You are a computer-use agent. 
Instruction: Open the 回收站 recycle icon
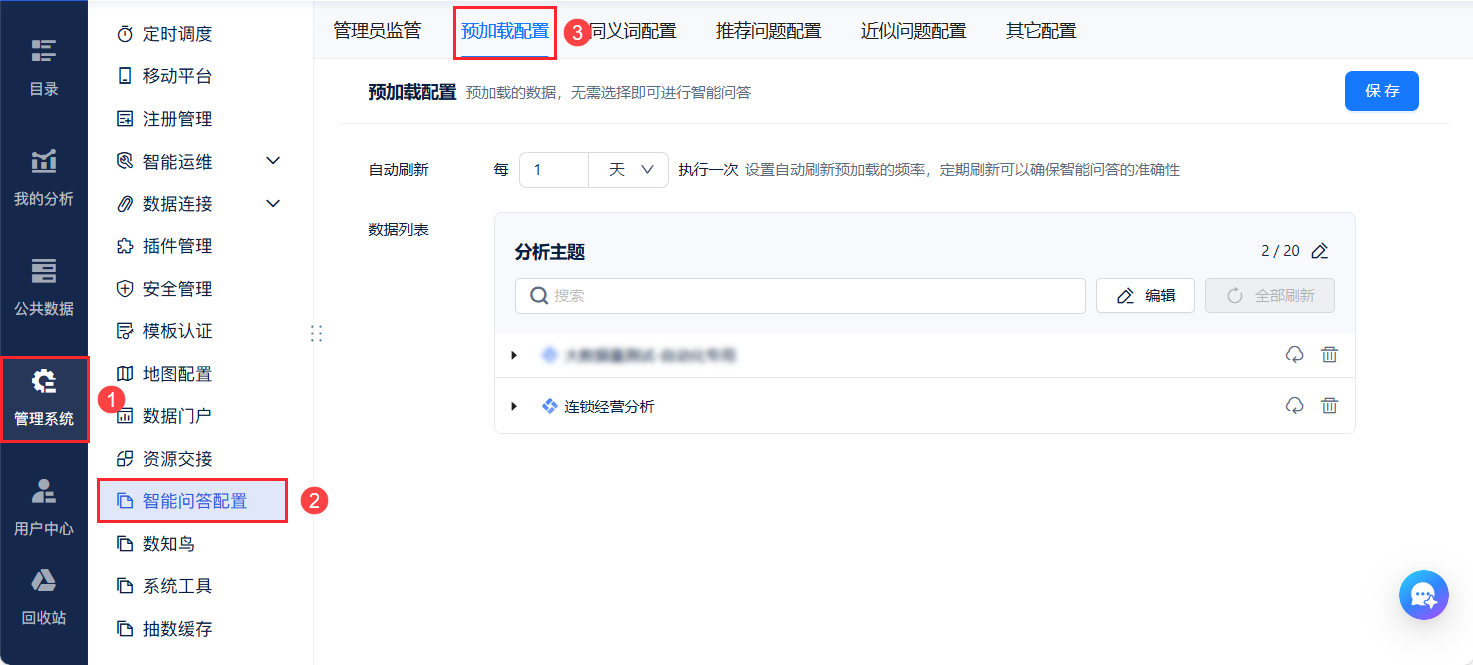point(44,580)
